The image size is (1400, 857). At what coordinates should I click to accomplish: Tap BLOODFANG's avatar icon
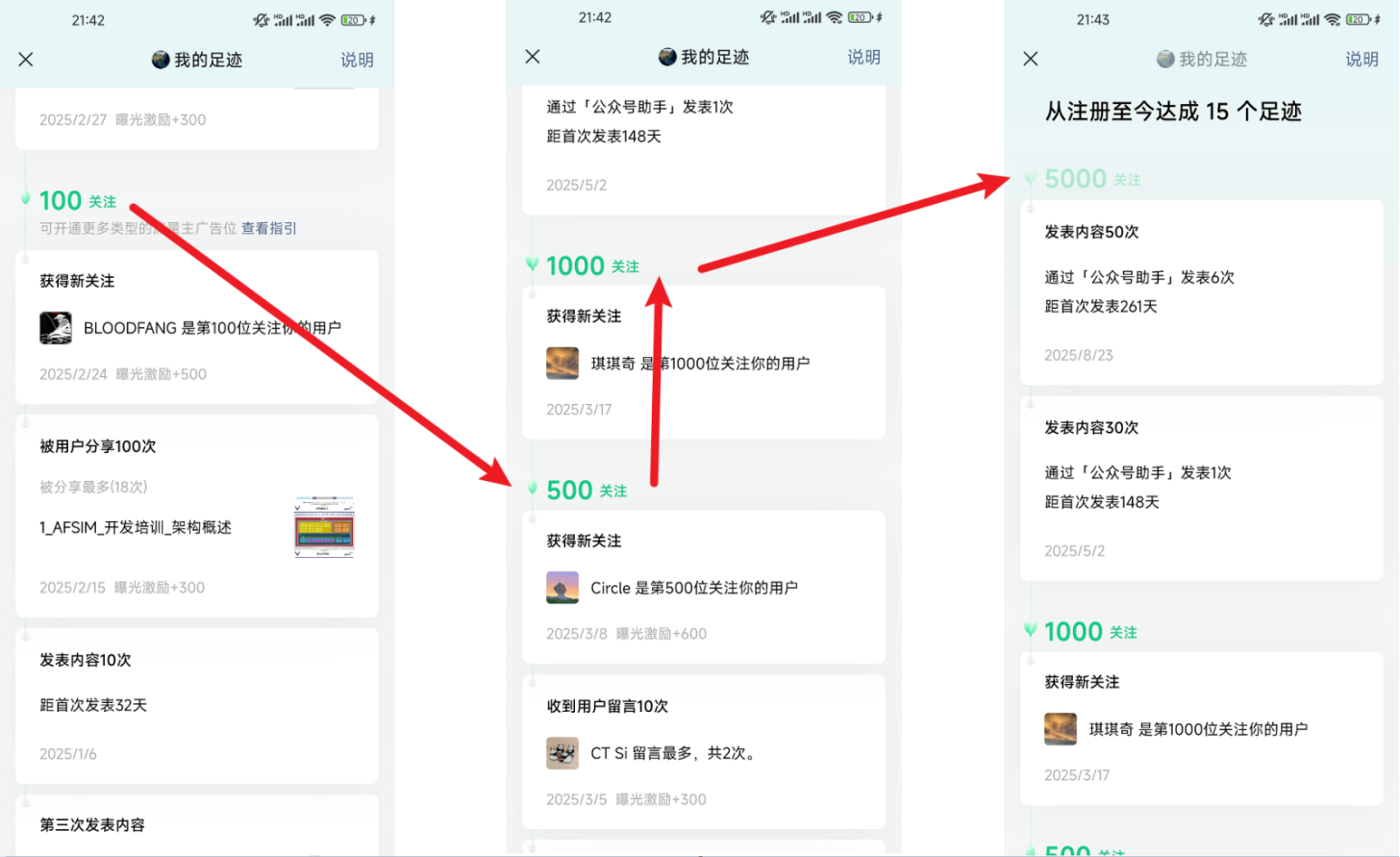(56, 328)
